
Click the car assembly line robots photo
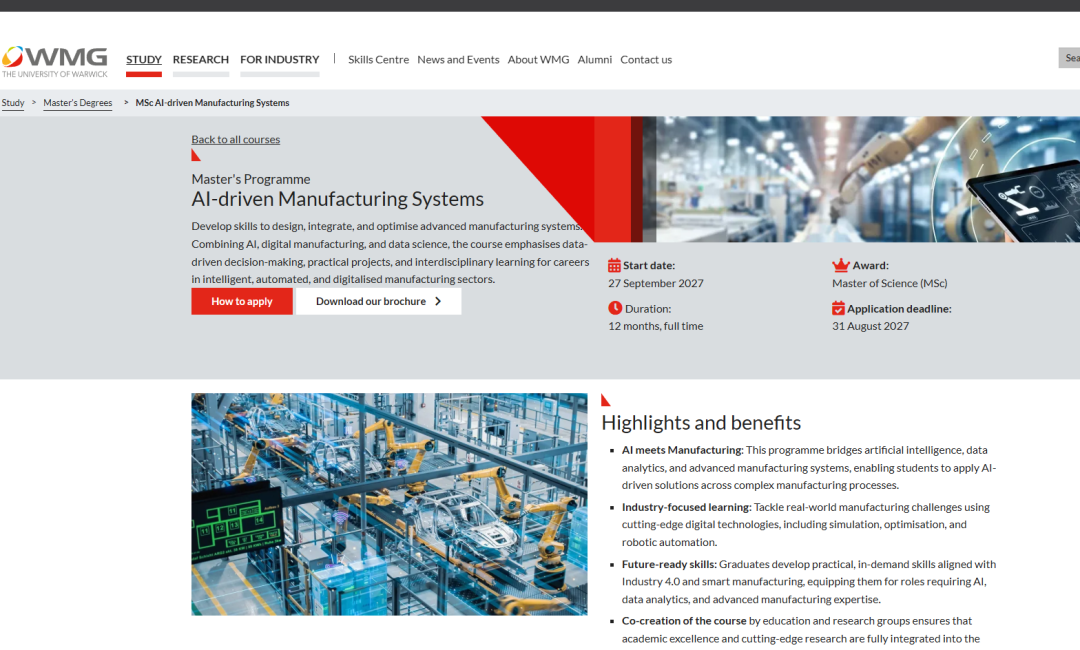(389, 504)
